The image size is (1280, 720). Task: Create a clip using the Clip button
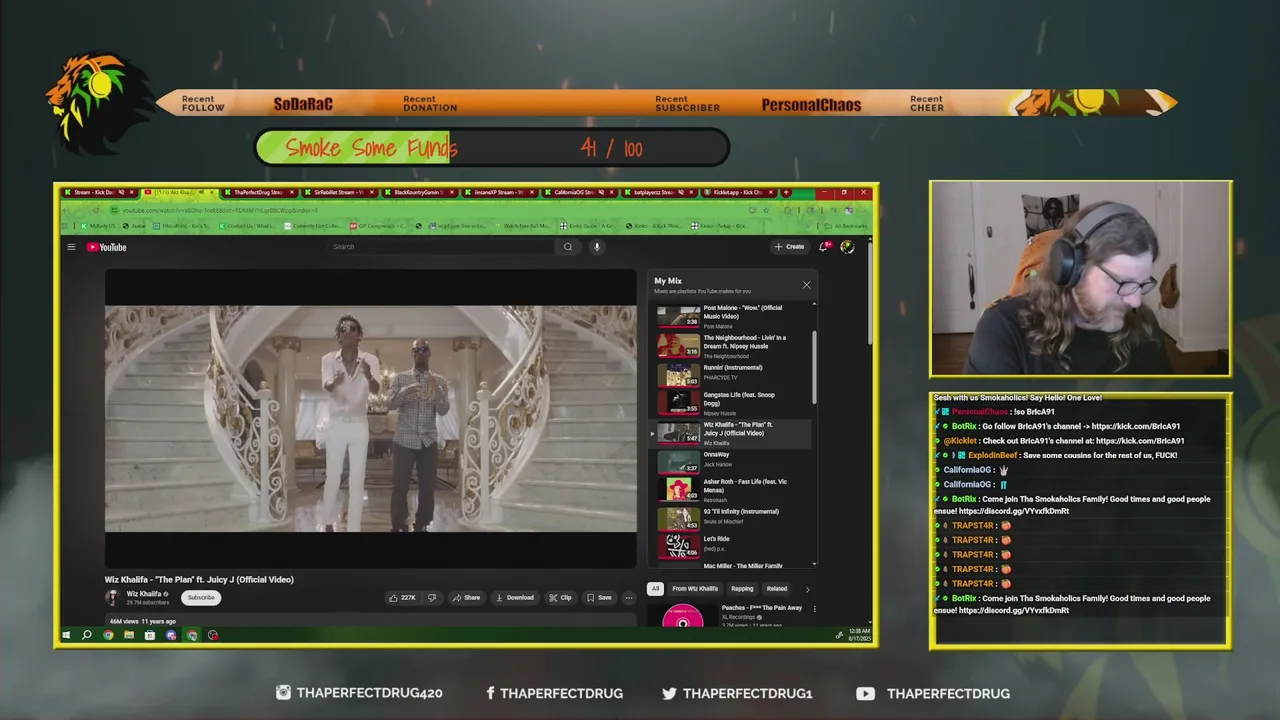[x=560, y=598]
